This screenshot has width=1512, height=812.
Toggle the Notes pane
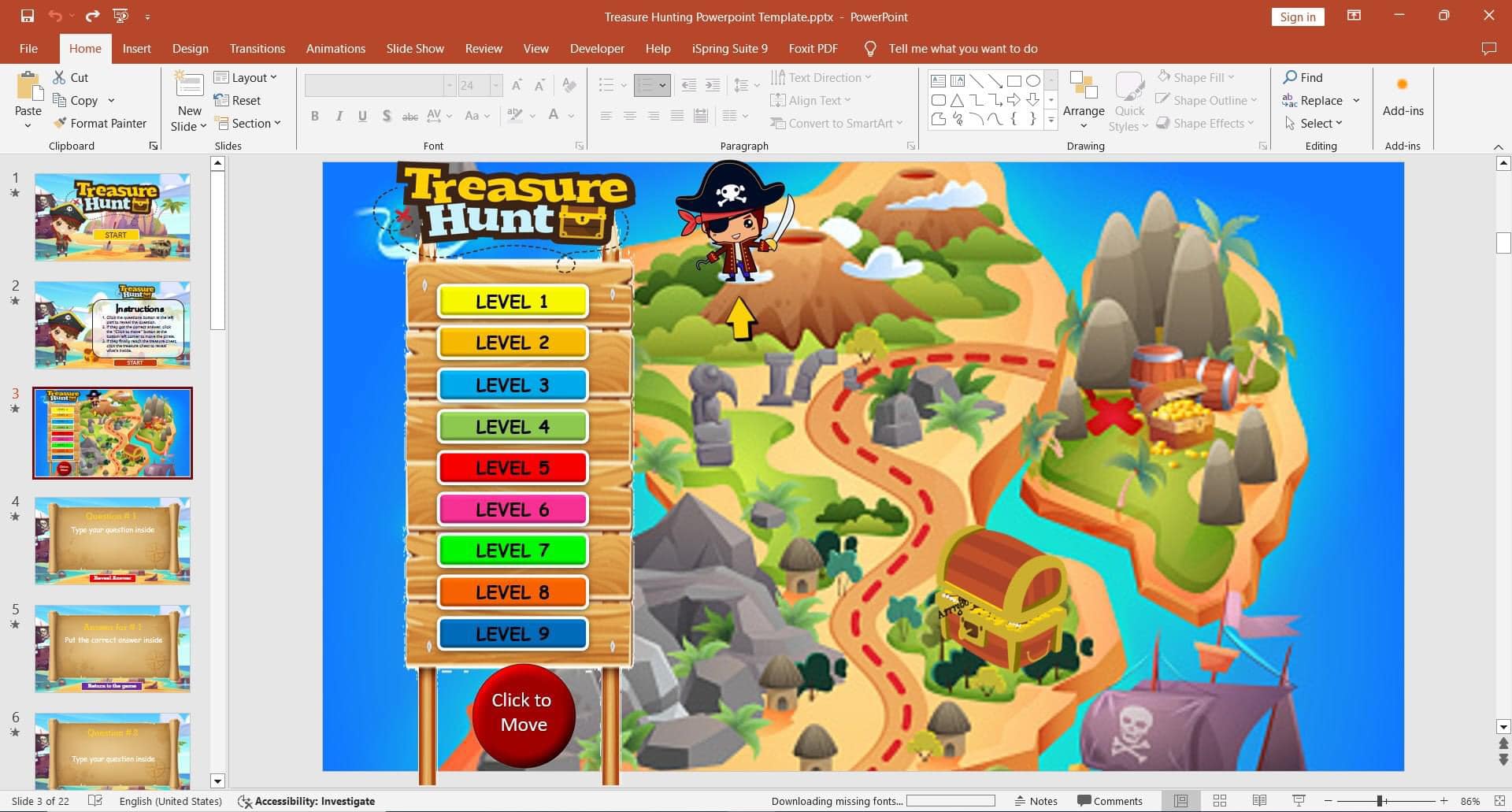click(1036, 801)
